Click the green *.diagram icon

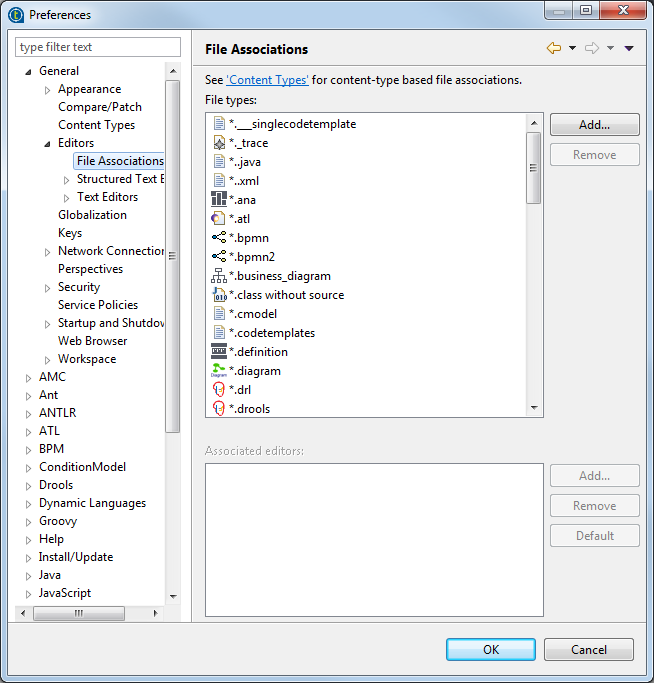219,370
